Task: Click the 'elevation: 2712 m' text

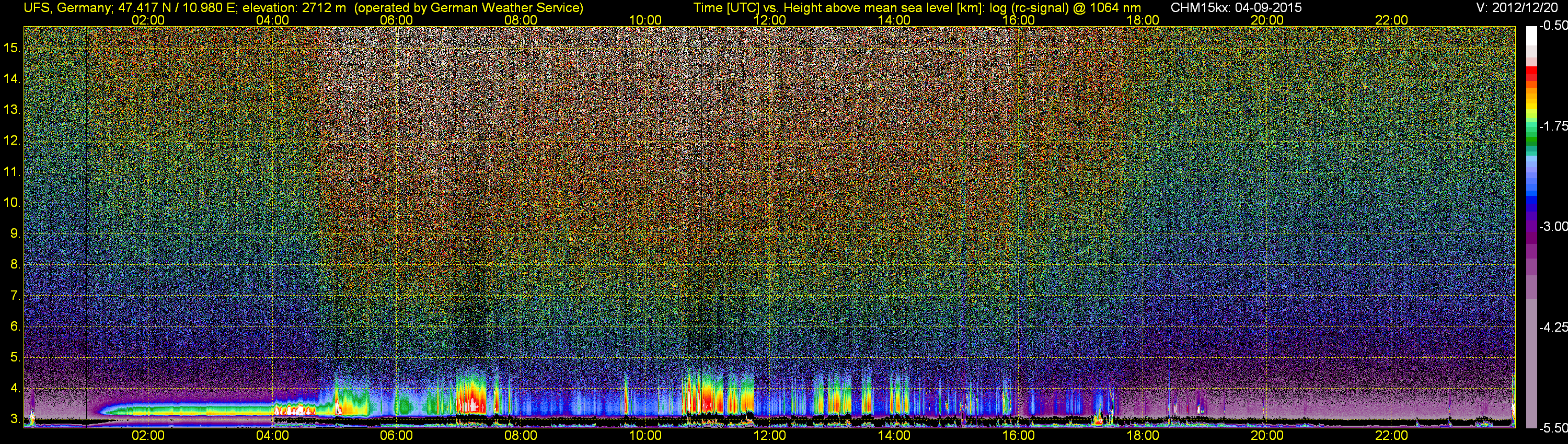Action: [294, 8]
